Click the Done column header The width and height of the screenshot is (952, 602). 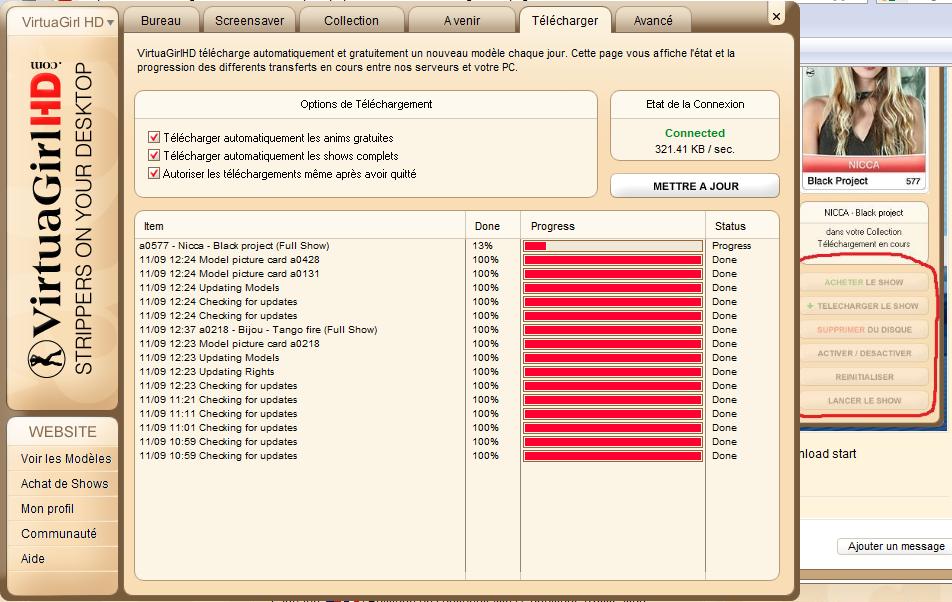[x=488, y=226]
